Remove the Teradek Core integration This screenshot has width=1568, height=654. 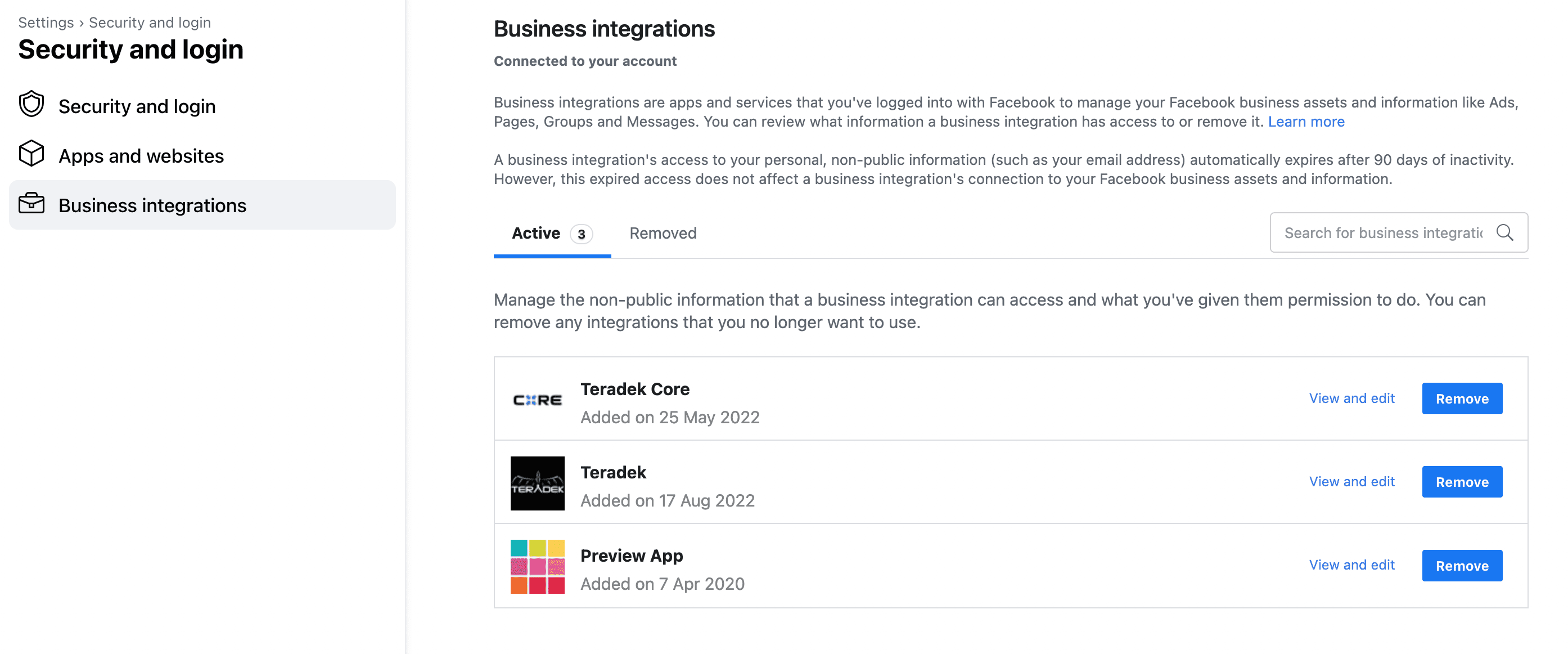click(x=1462, y=398)
